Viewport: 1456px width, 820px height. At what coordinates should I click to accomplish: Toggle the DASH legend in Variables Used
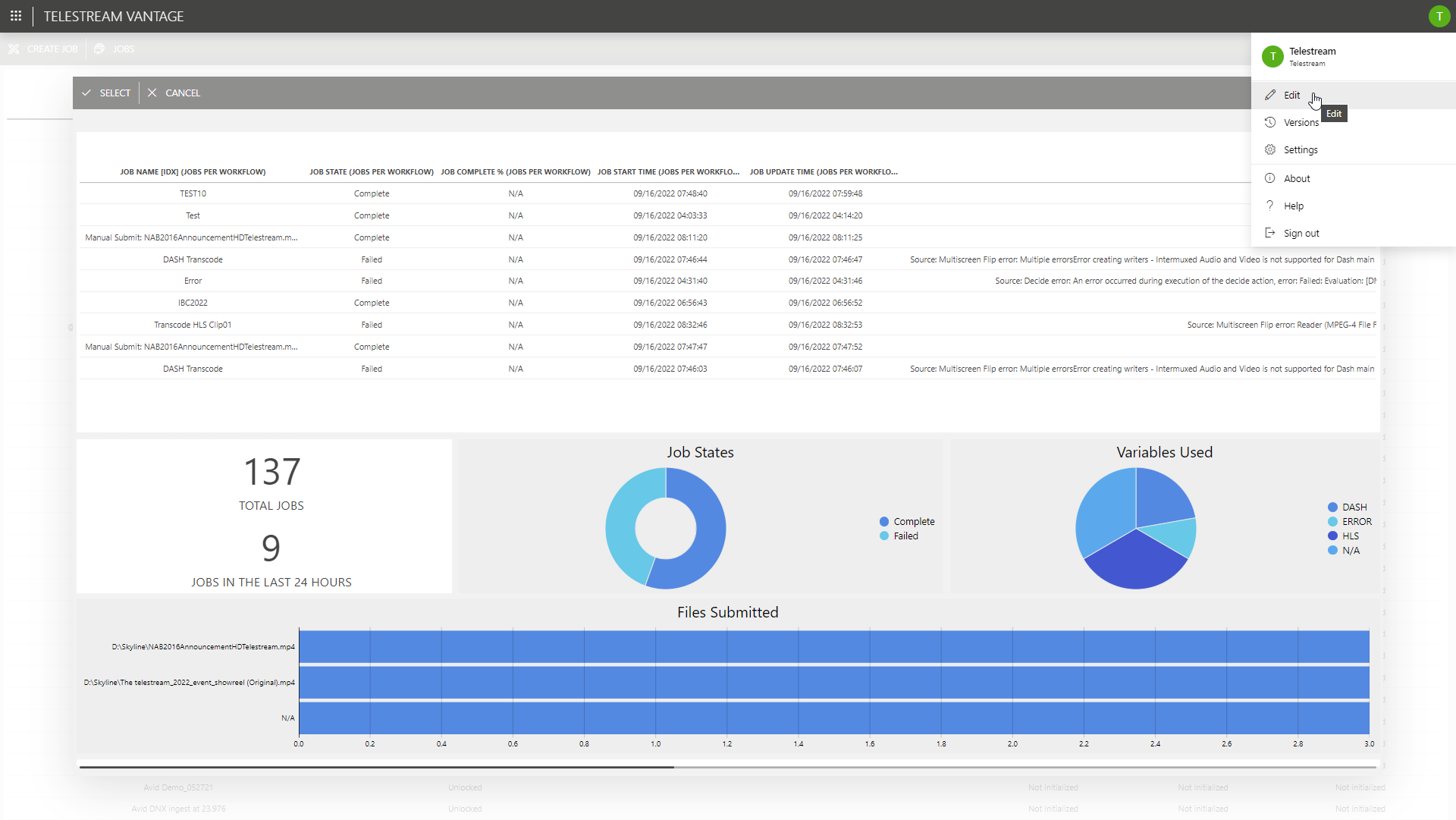tap(1348, 507)
